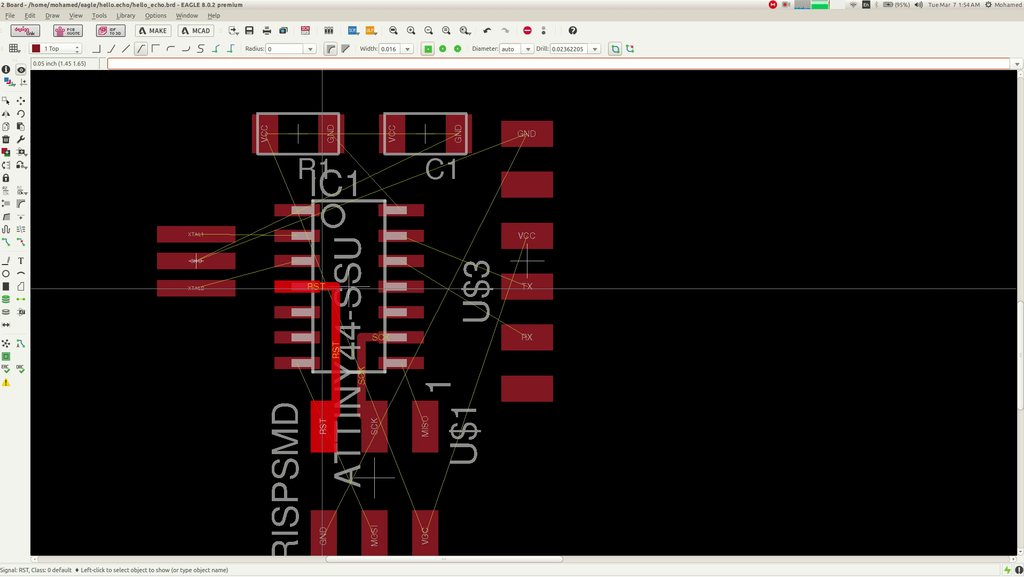
Task: Open the Tools menu
Action: click(x=99, y=15)
